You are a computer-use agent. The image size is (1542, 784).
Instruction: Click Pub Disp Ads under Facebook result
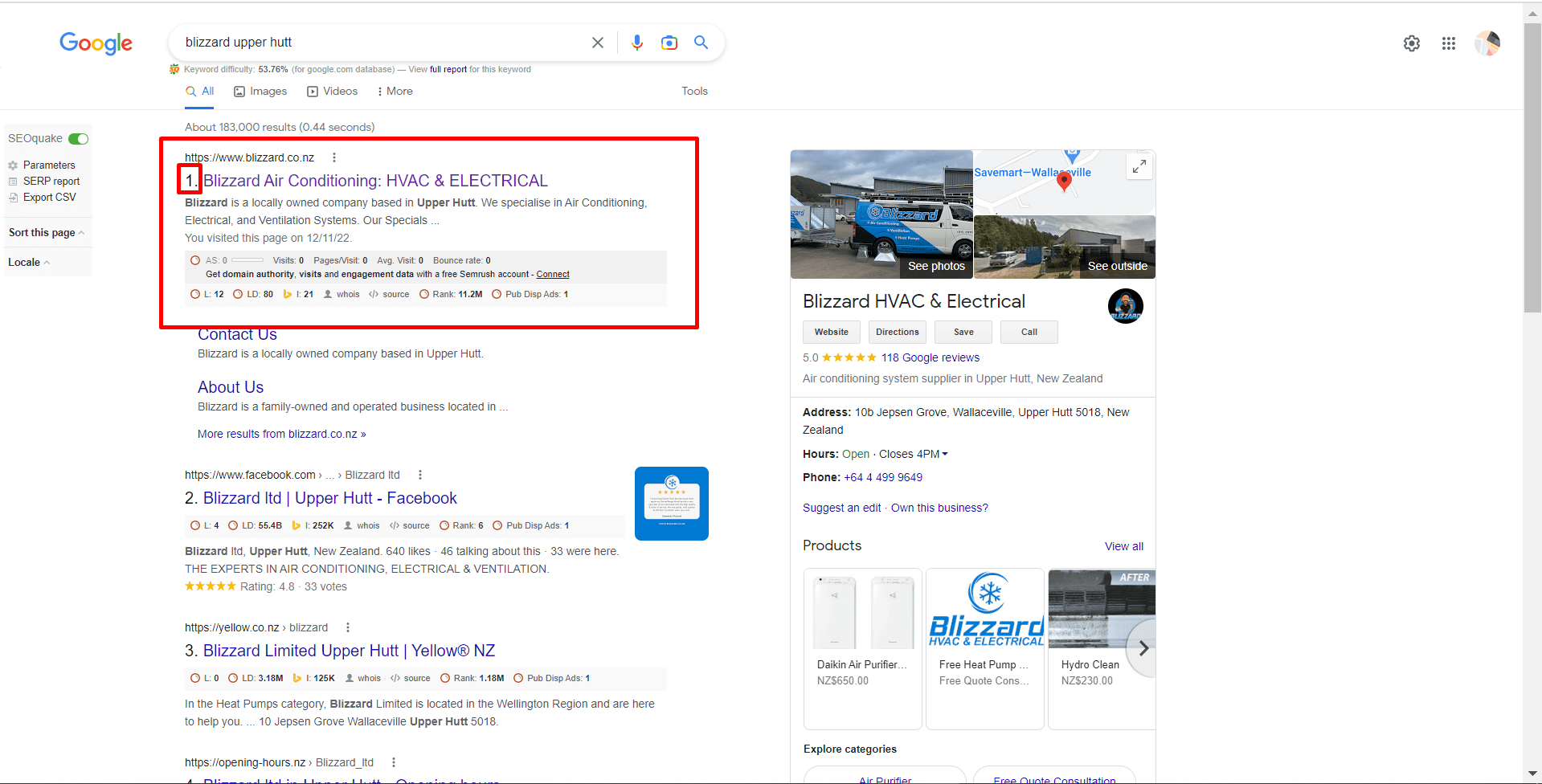[x=531, y=525]
